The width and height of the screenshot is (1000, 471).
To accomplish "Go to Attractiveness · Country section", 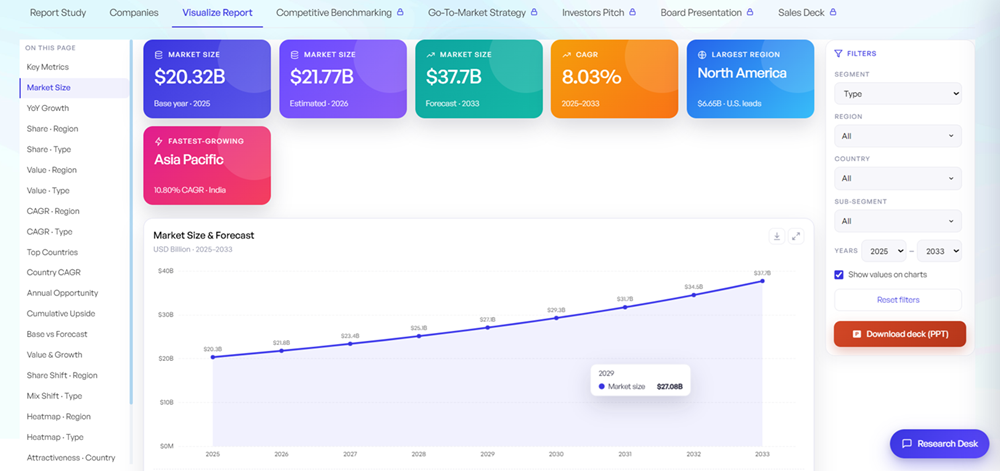I will click(x=71, y=458).
